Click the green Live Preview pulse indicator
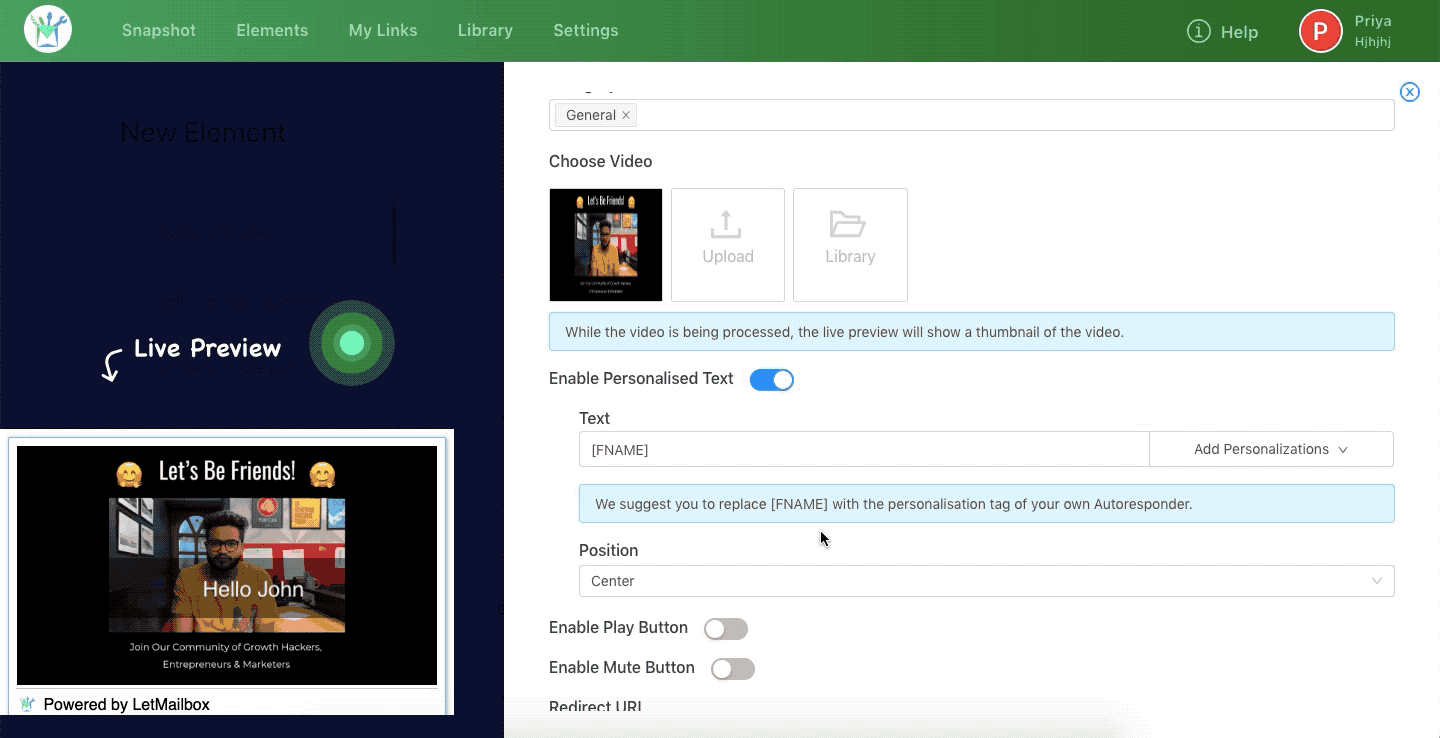This screenshot has height=738, width=1440. coord(352,344)
